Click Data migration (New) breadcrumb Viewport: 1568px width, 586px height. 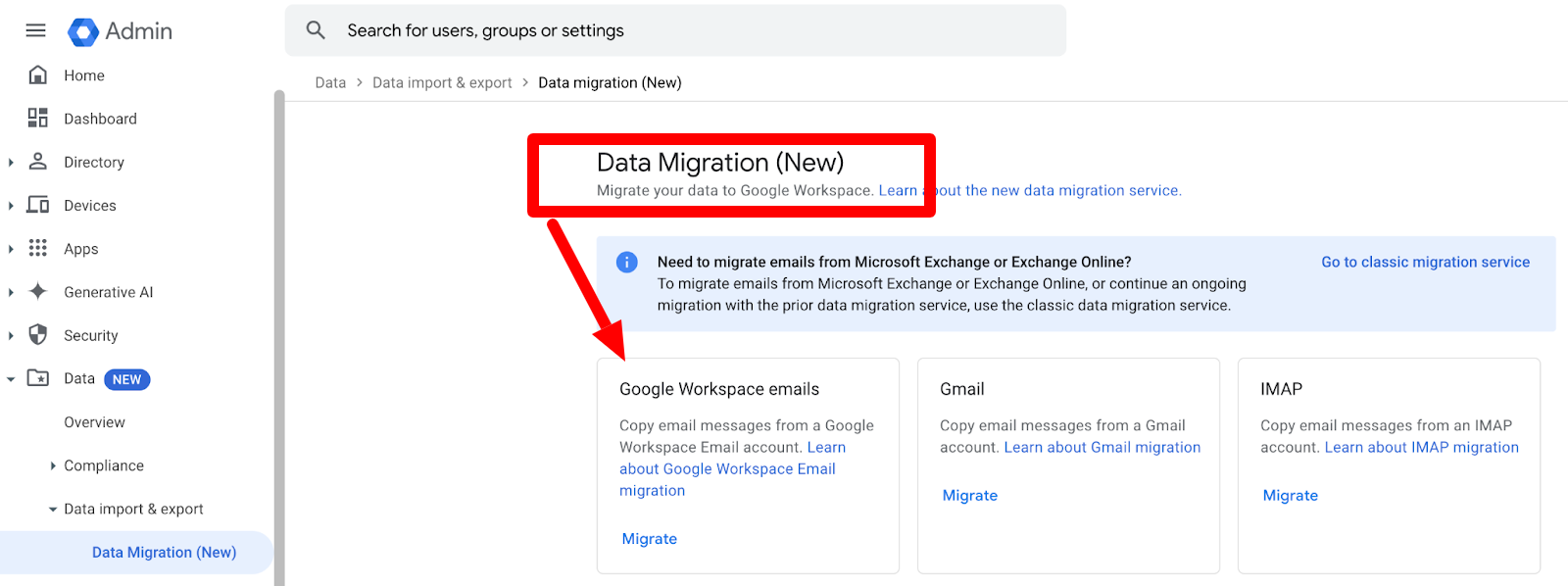pos(610,82)
